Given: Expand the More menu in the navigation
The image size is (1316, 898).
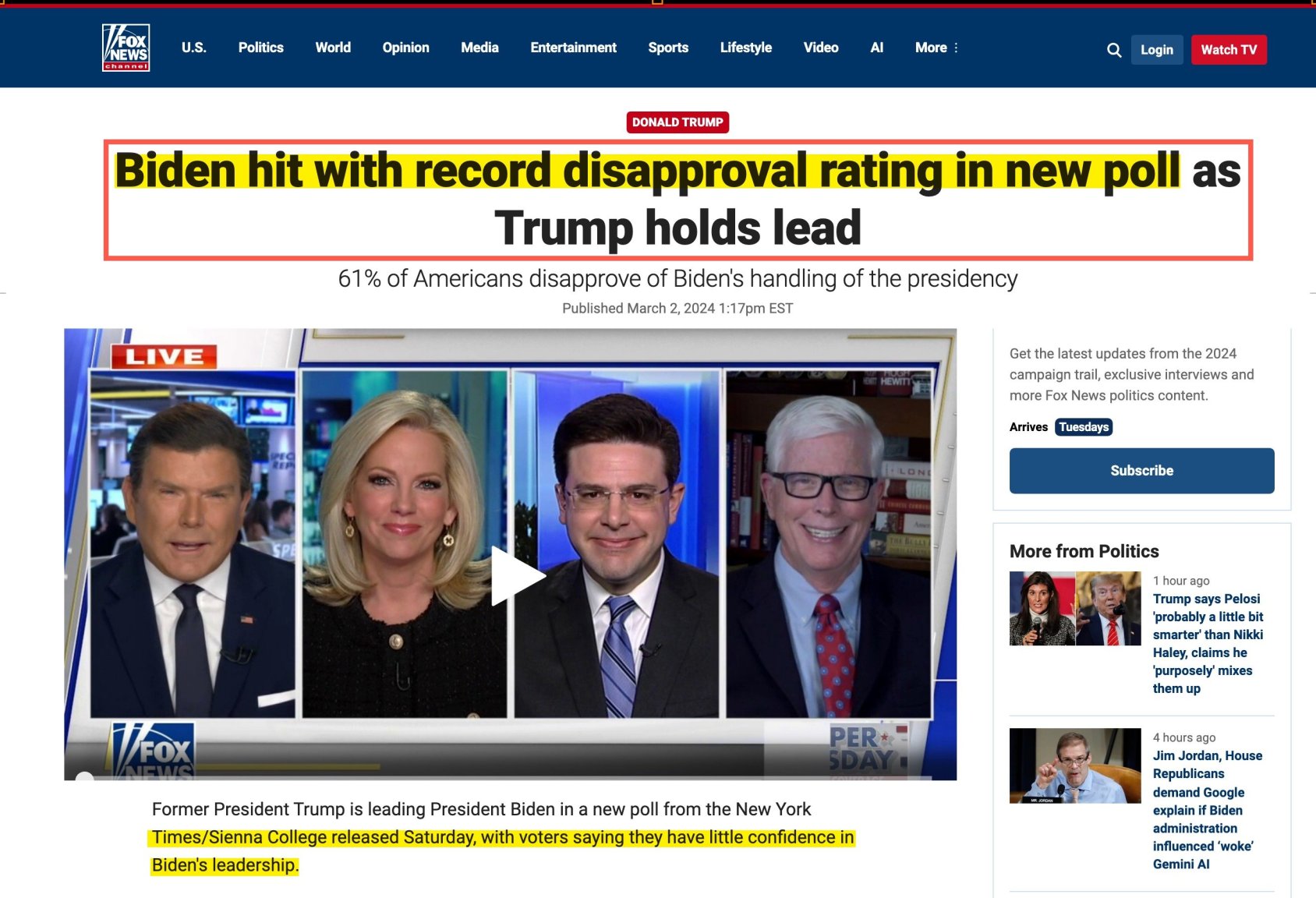Looking at the screenshot, I should 937,48.
